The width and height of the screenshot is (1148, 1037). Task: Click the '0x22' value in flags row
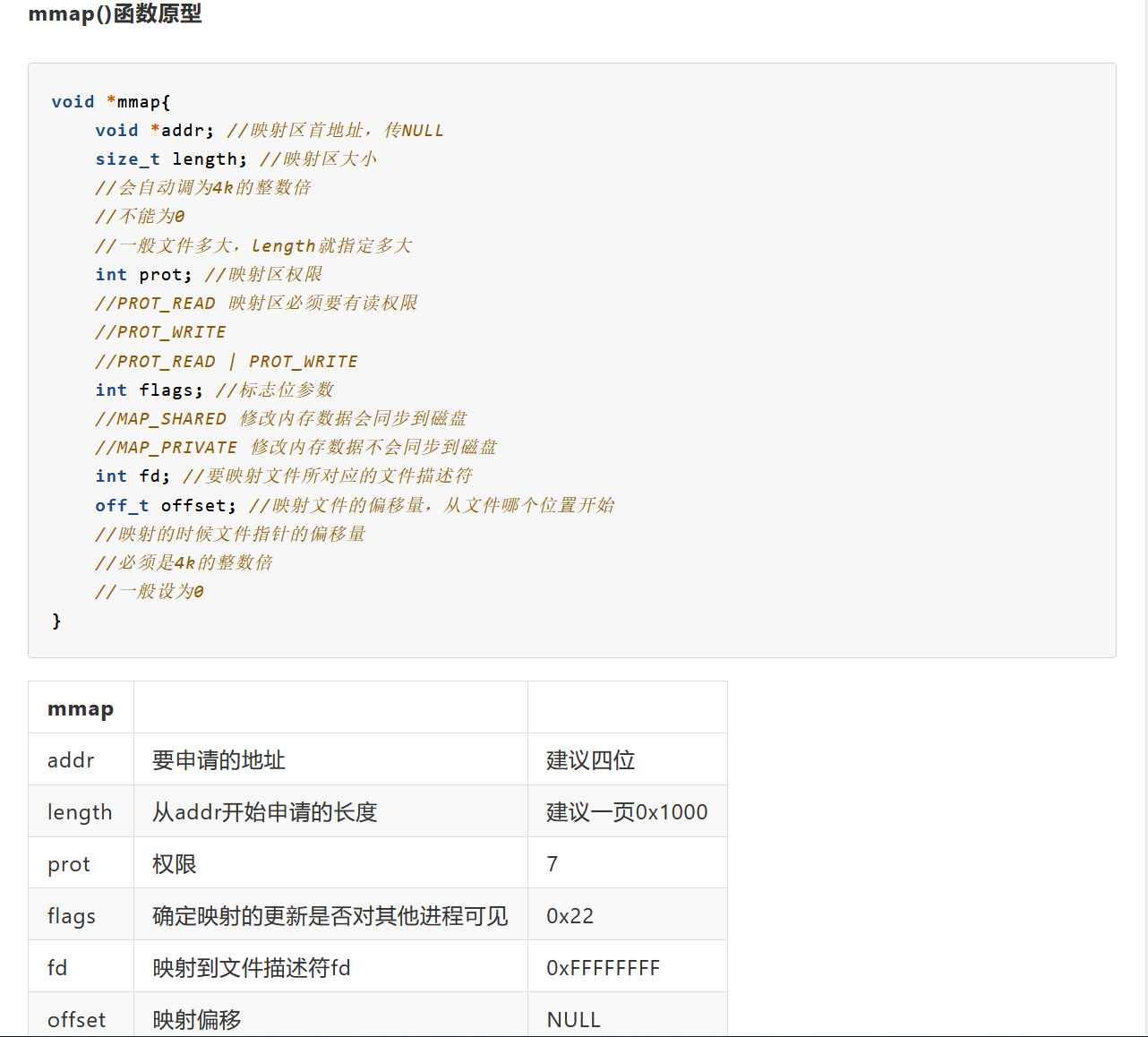[570, 916]
